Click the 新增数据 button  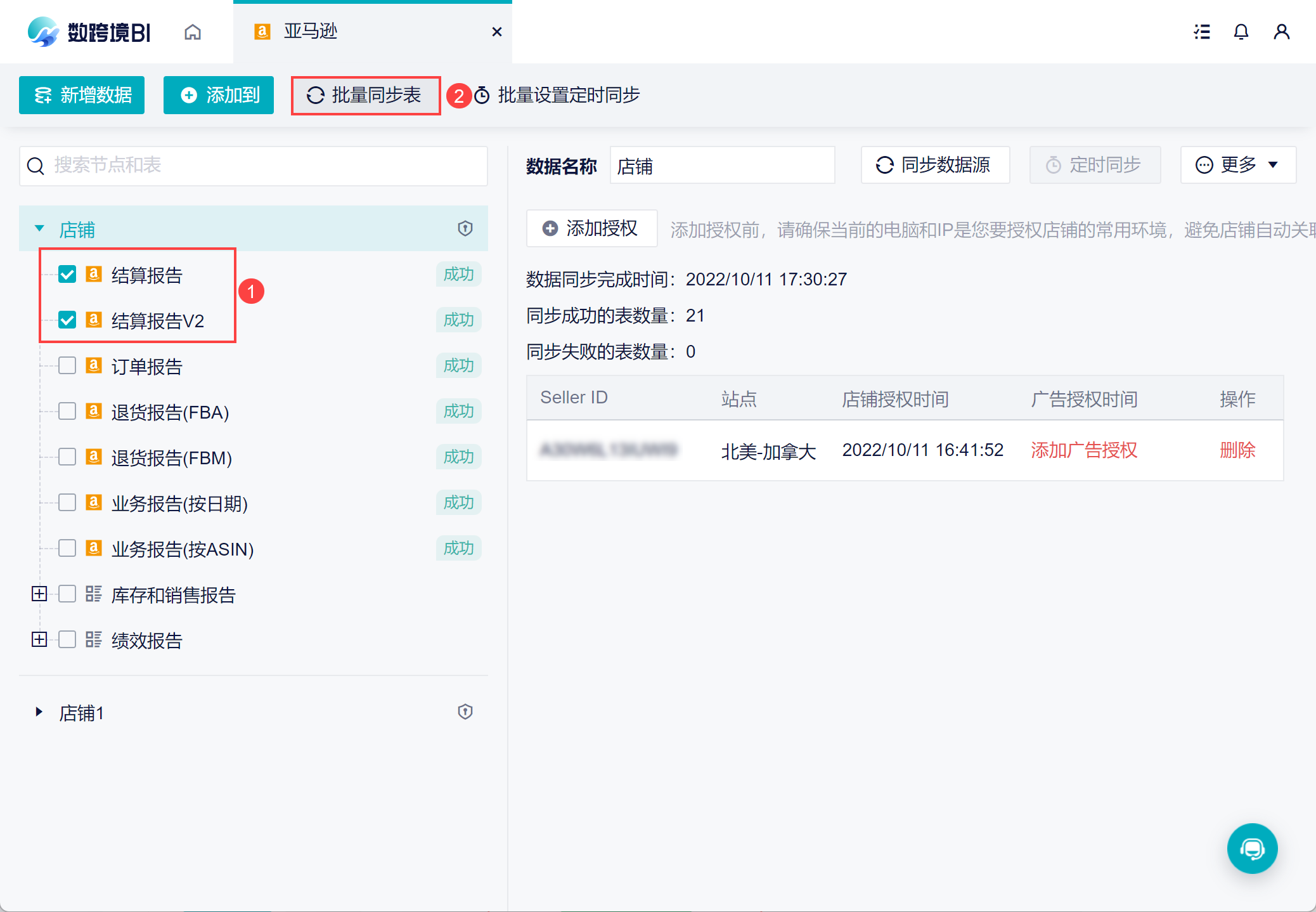coord(82,95)
